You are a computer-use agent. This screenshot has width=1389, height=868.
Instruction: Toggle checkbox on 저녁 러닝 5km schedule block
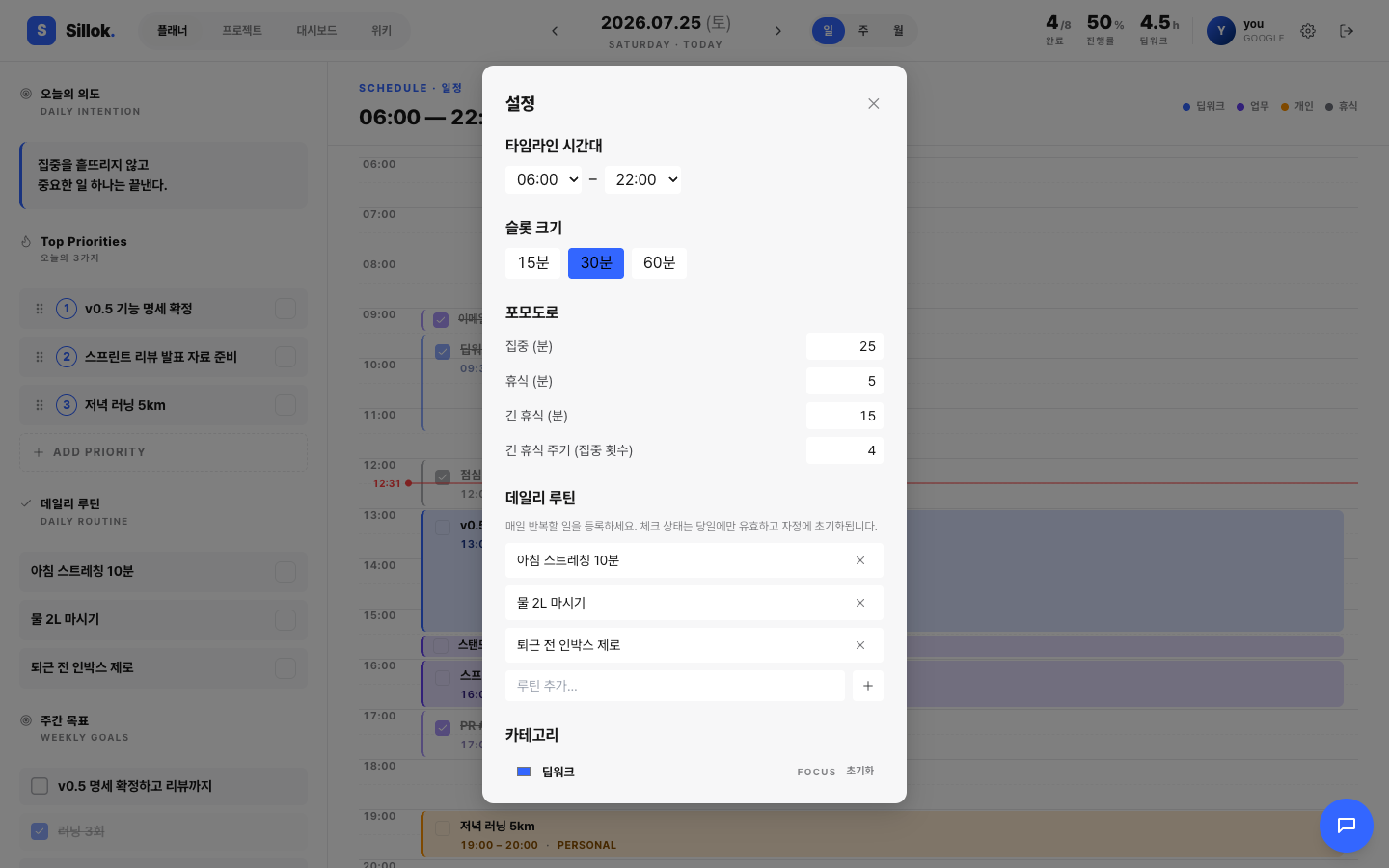pyautogui.click(x=443, y=827)
